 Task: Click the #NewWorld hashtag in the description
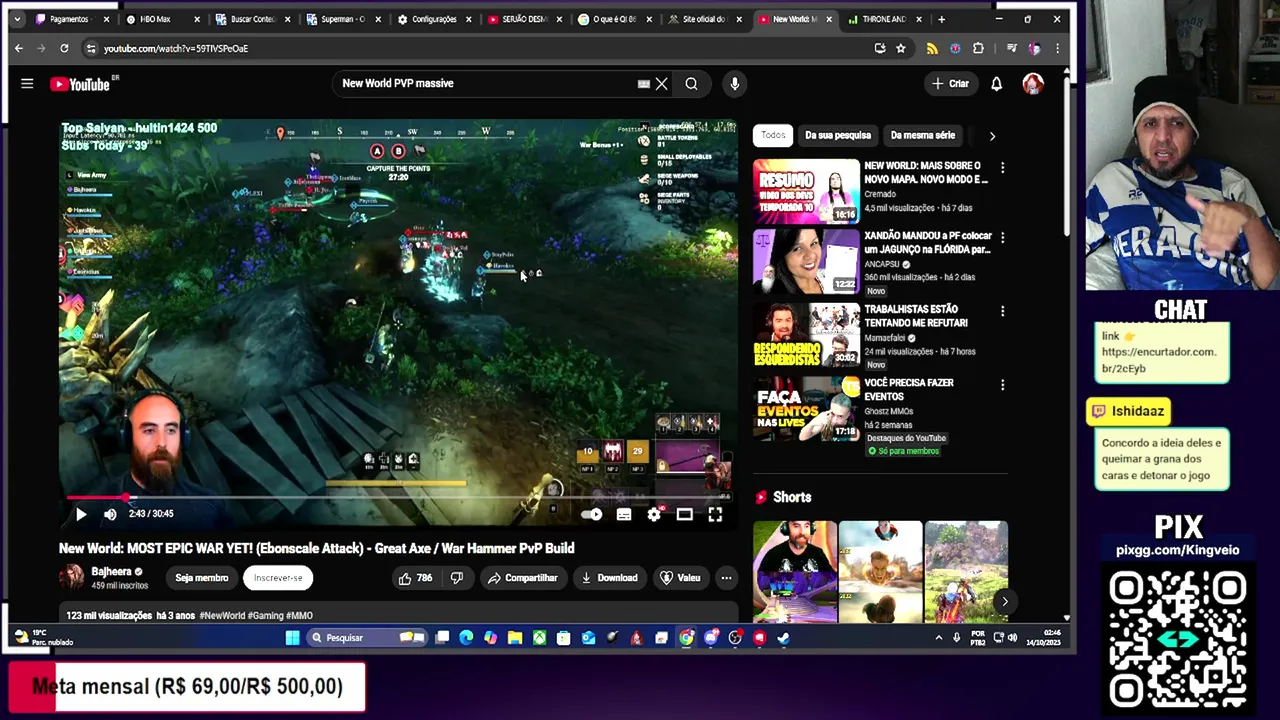coord(222,616)
